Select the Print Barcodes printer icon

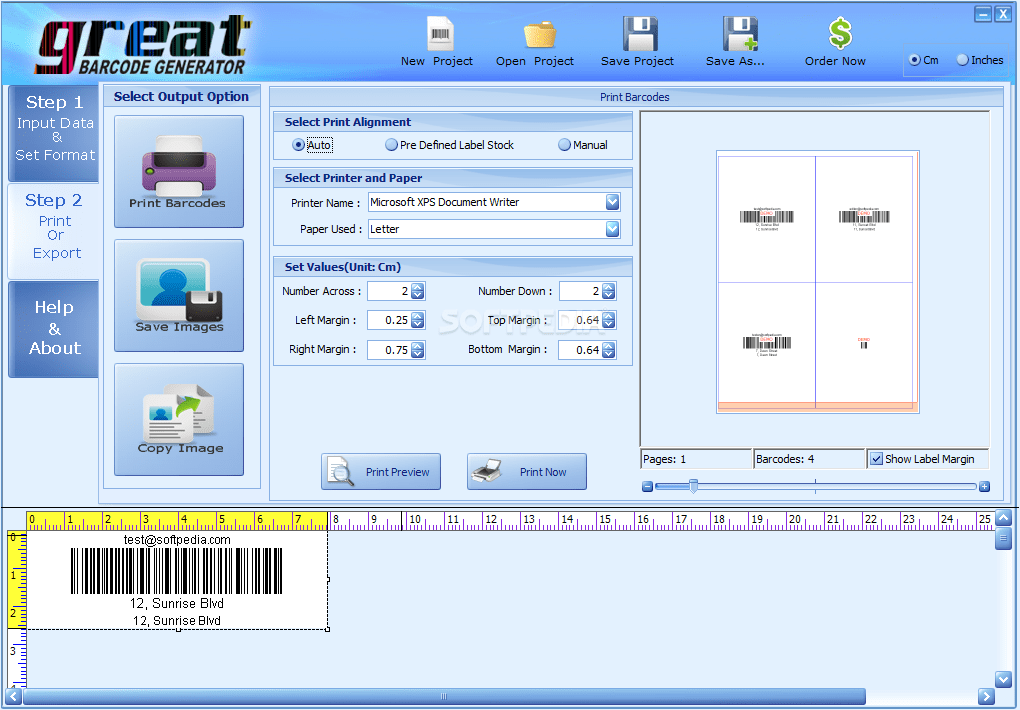(178, 170)
